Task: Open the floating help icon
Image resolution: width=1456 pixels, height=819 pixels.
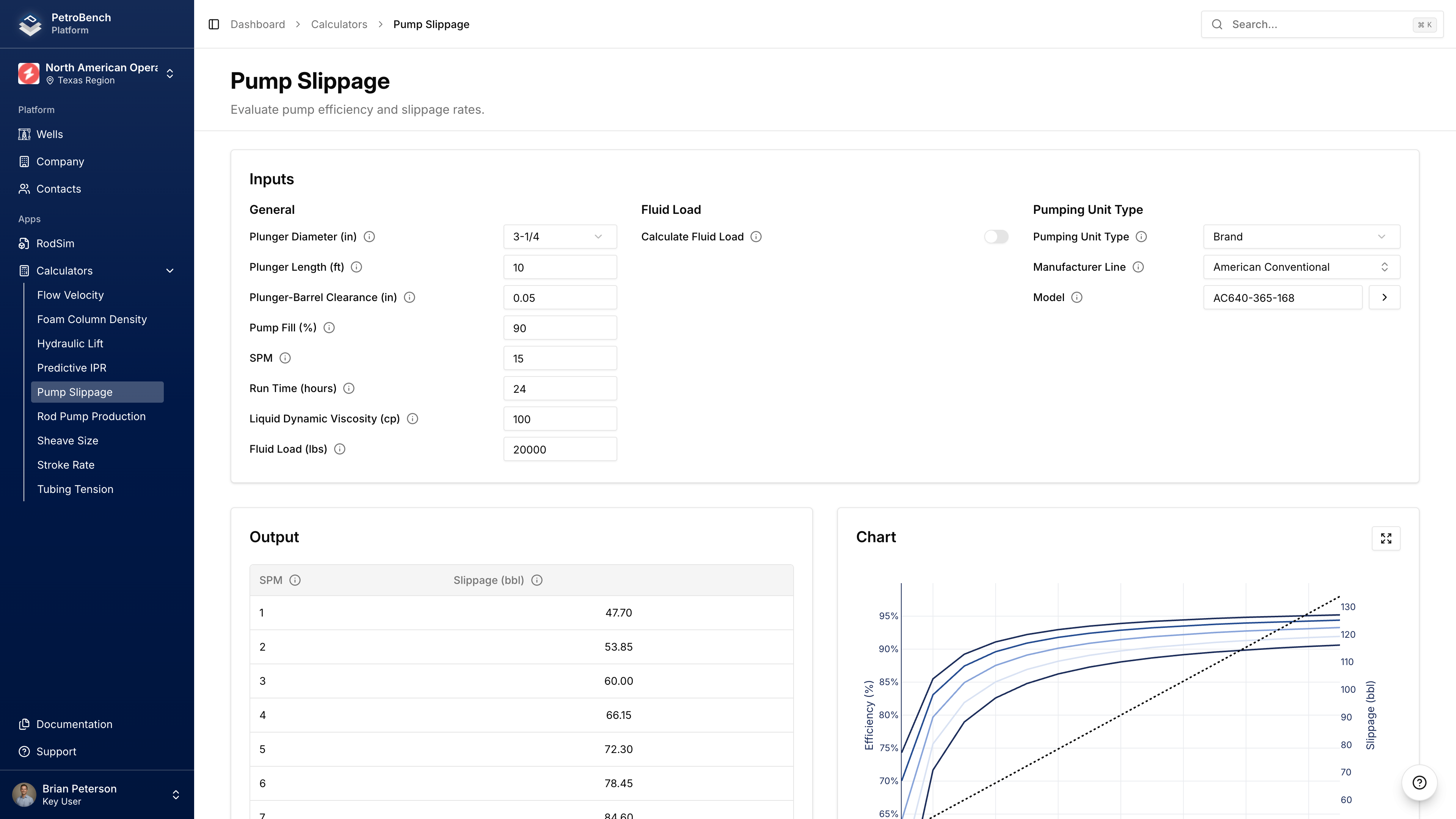Action: tap(1420, 782)
